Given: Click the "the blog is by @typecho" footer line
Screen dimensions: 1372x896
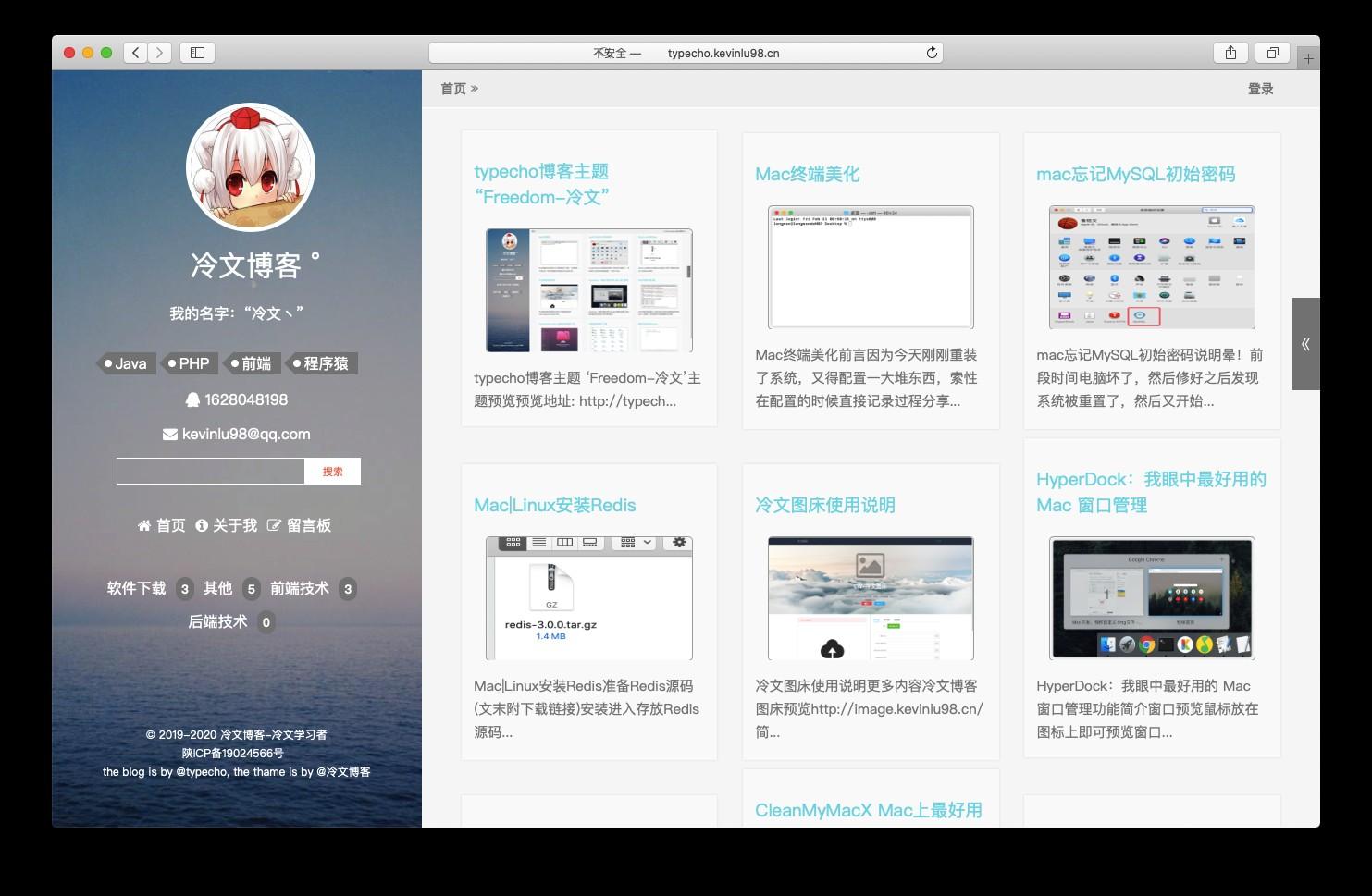Looking at the screenshot, I should coord(236,771).
